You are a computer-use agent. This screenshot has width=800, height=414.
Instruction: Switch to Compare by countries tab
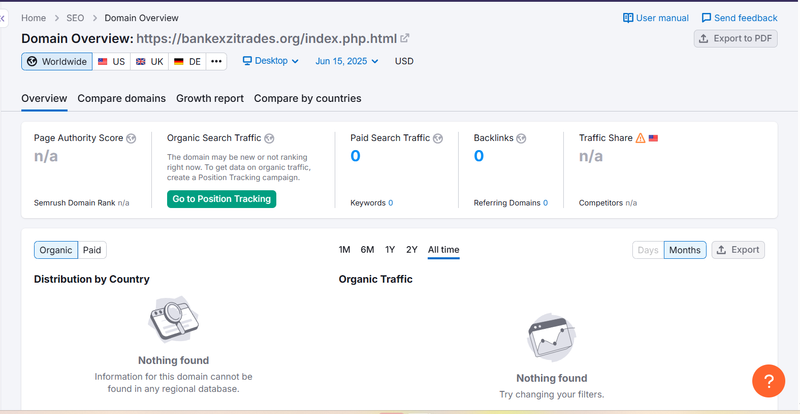point(308,98)
